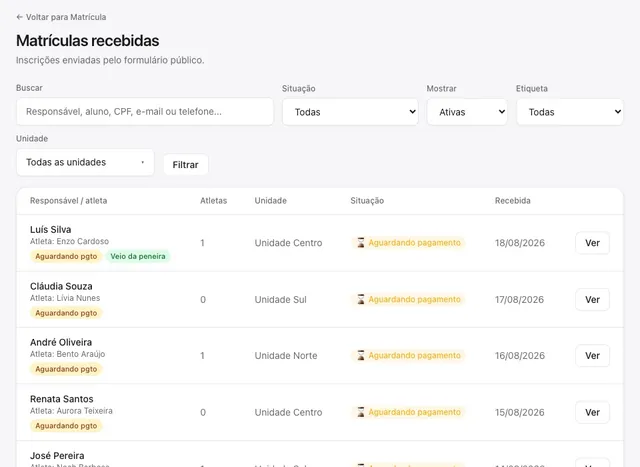640x467 pixels.
Task: Select the name Renata Santos
Action: point(62,399)
